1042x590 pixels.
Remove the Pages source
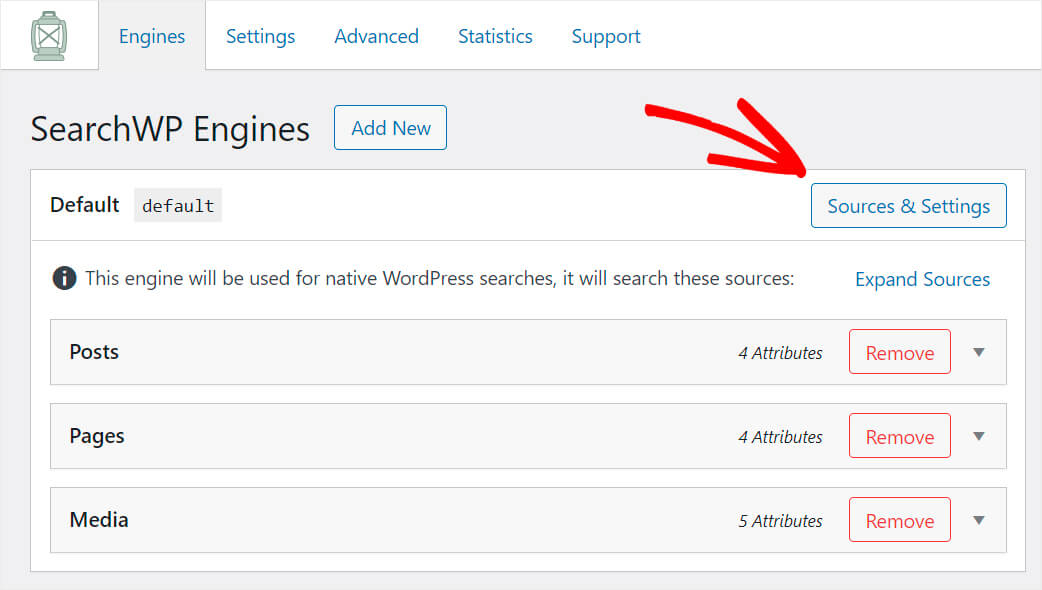click(900, 437)
